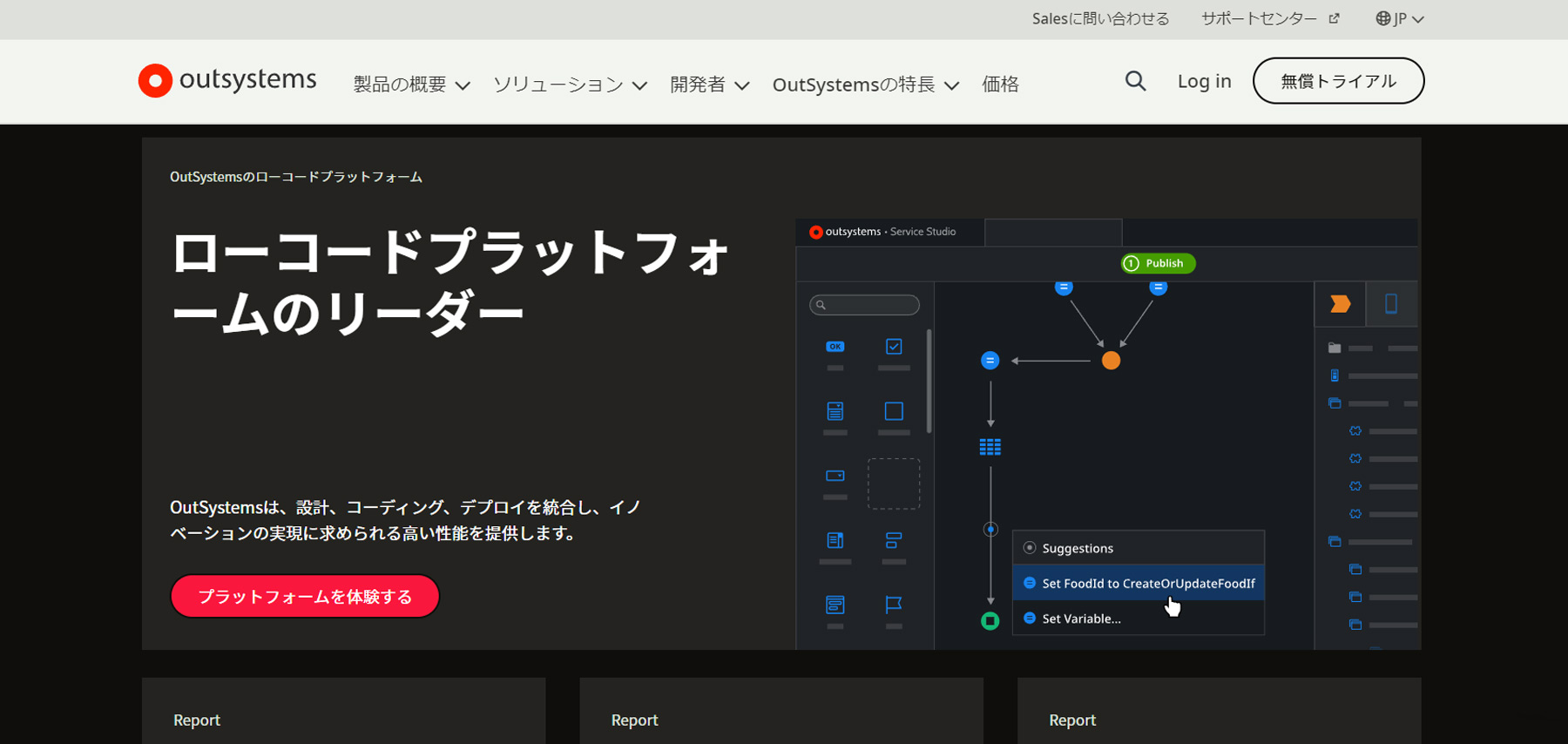
Task: Select Set FoodId to CreateOrUpdateFoodIf suggestion
Action: pos(1139,583)
